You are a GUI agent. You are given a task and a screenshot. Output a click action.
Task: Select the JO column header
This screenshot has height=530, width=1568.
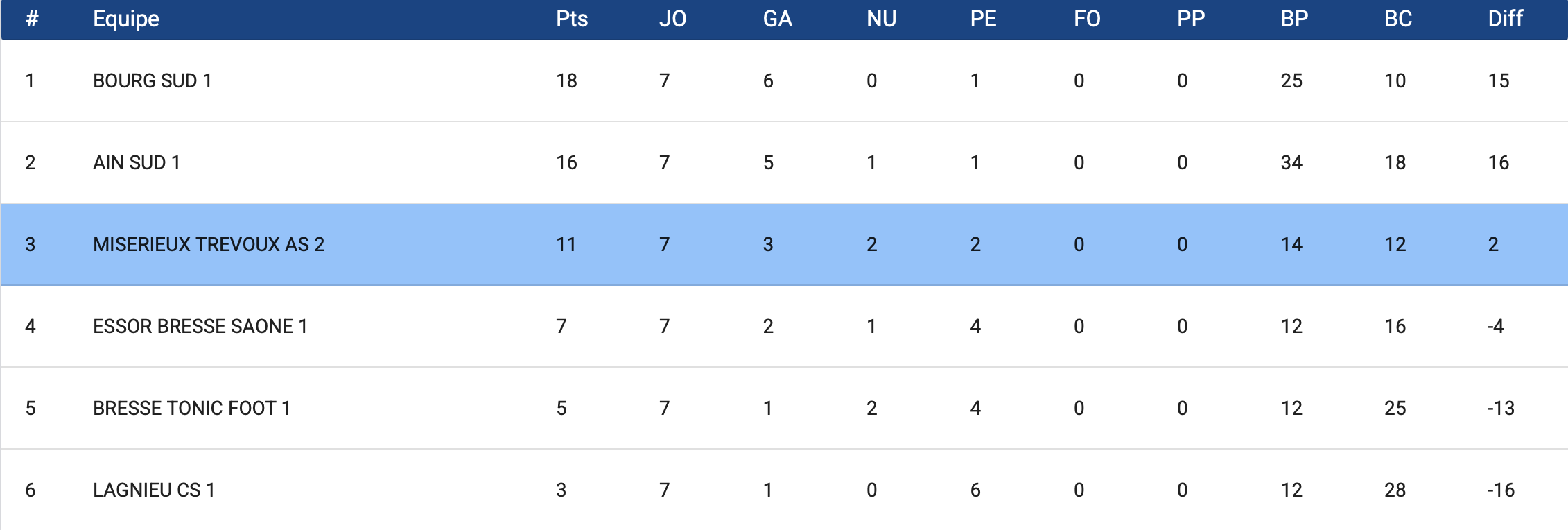point(672,19)
